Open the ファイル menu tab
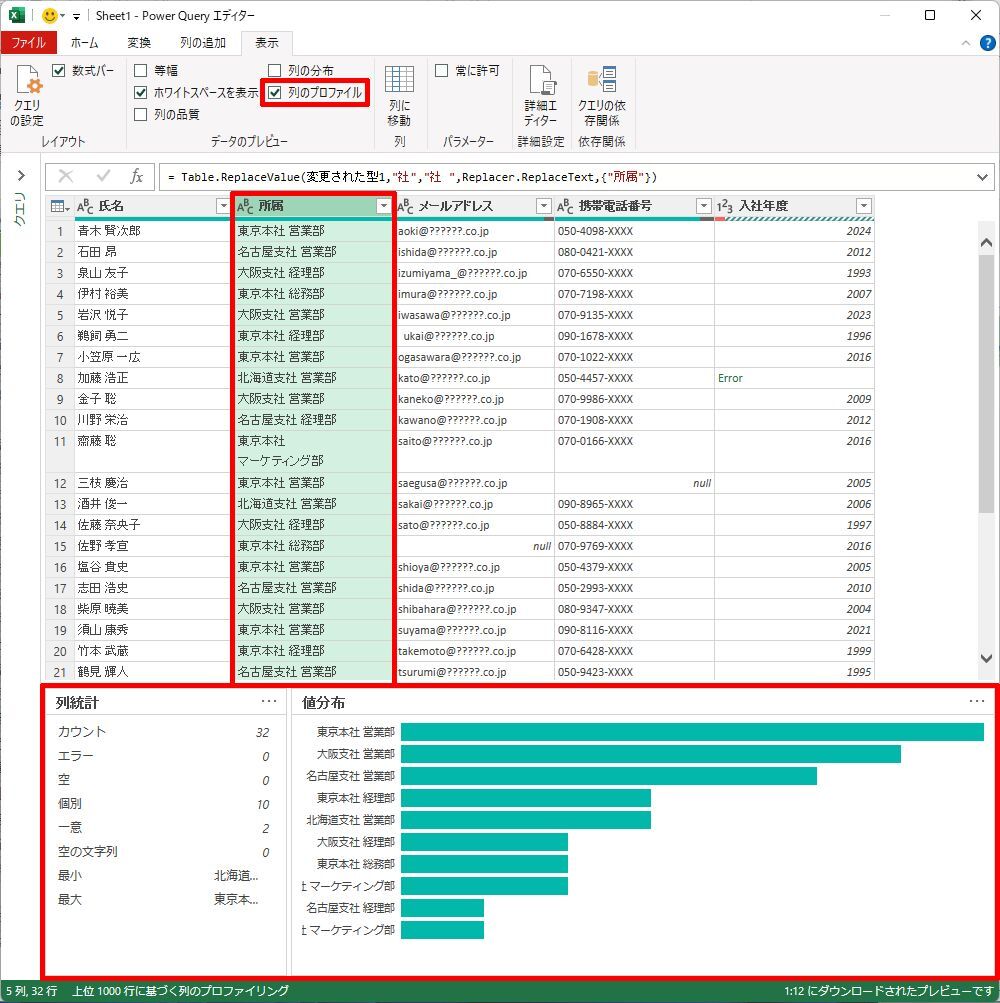1000x1003 pixels. [x=28, y=43]
